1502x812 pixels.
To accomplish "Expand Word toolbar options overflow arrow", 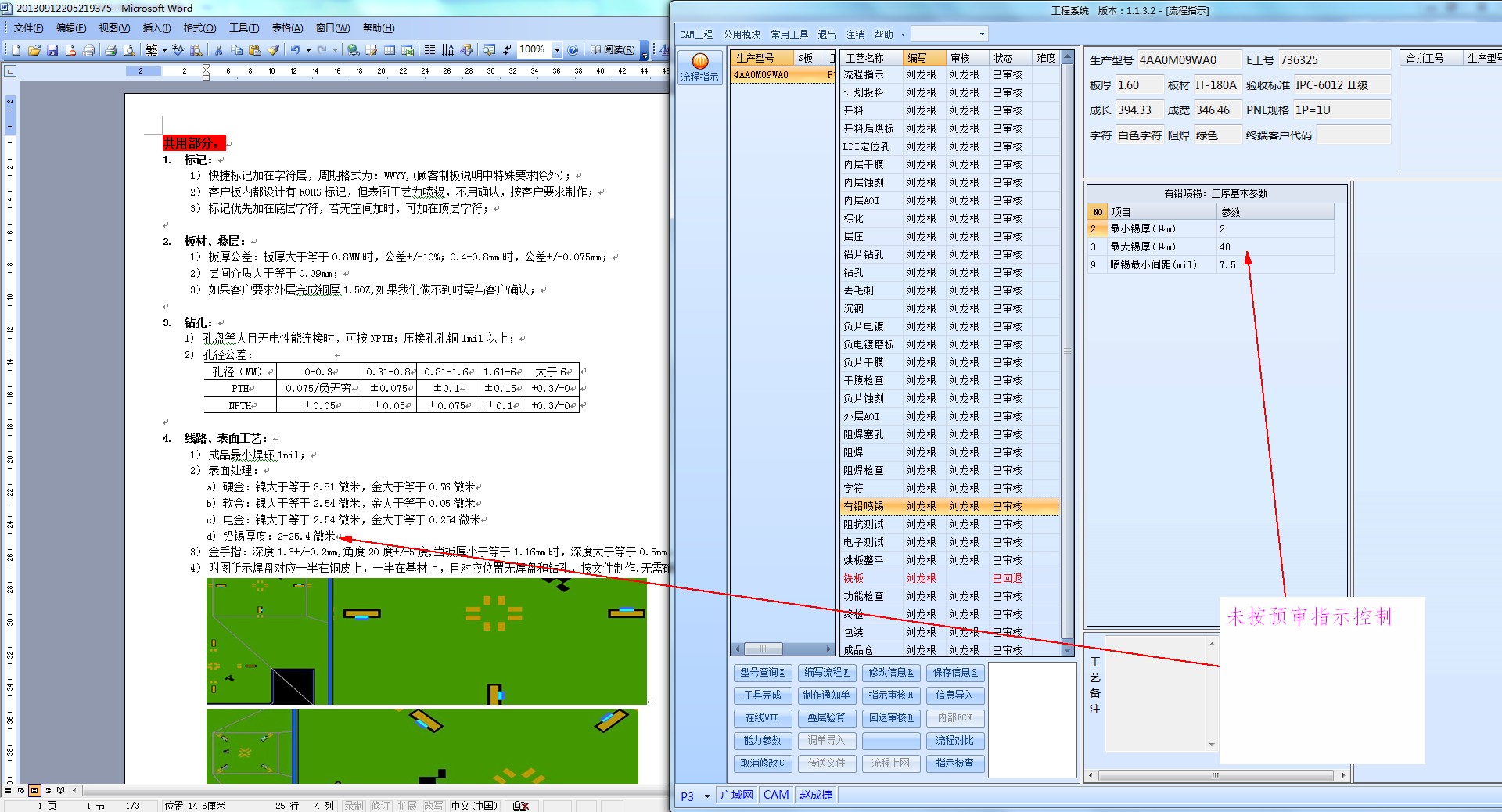I will click(x=644, y=52).
